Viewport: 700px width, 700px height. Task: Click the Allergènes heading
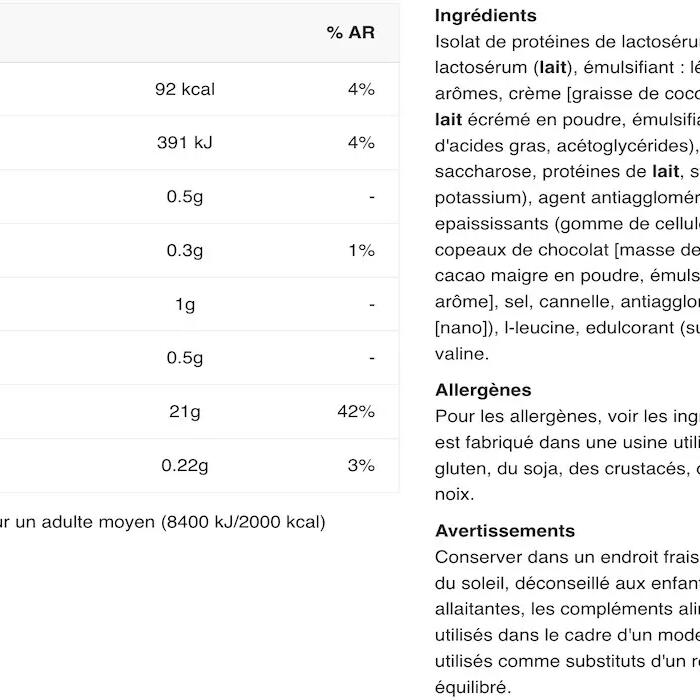[x=483, y=390]
